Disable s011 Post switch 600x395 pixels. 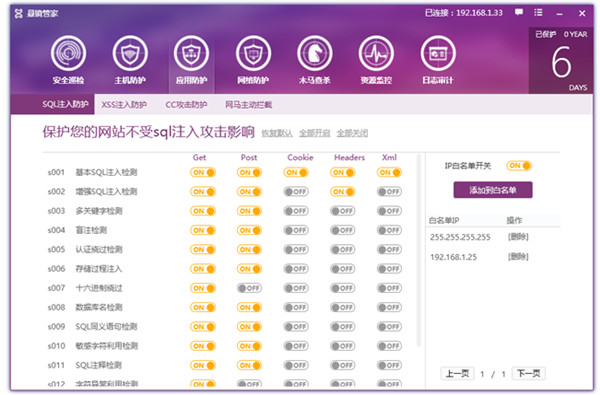pyautogui.click(x=249, y=366)
